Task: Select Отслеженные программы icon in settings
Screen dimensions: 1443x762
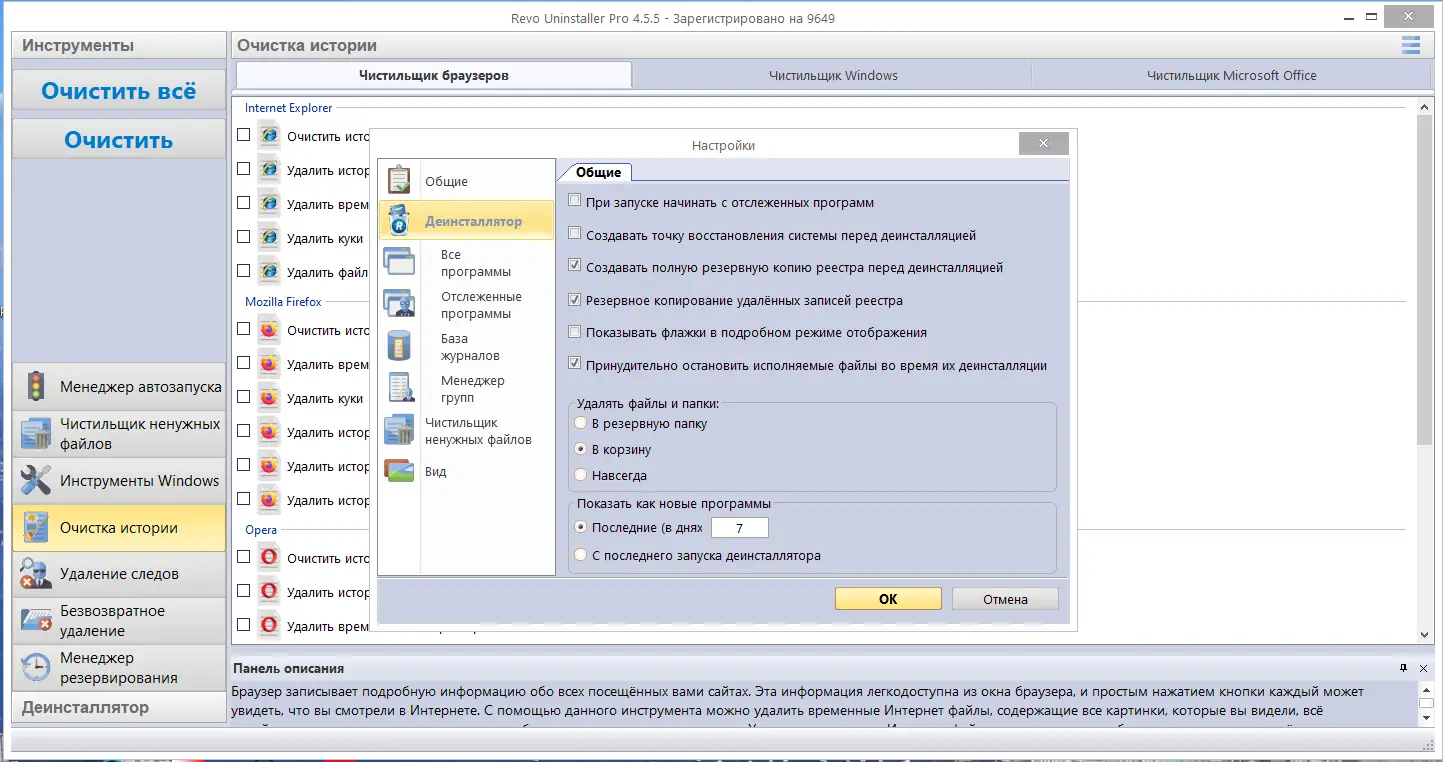Action: (x=399, y=304)
